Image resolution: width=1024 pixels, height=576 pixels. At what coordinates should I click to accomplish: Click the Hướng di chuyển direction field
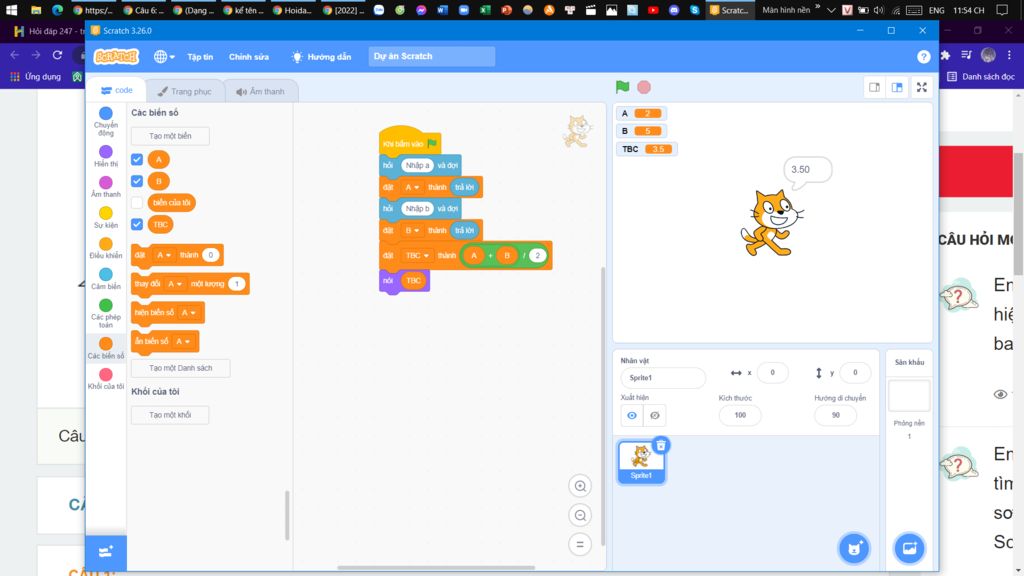pos(835,415)
